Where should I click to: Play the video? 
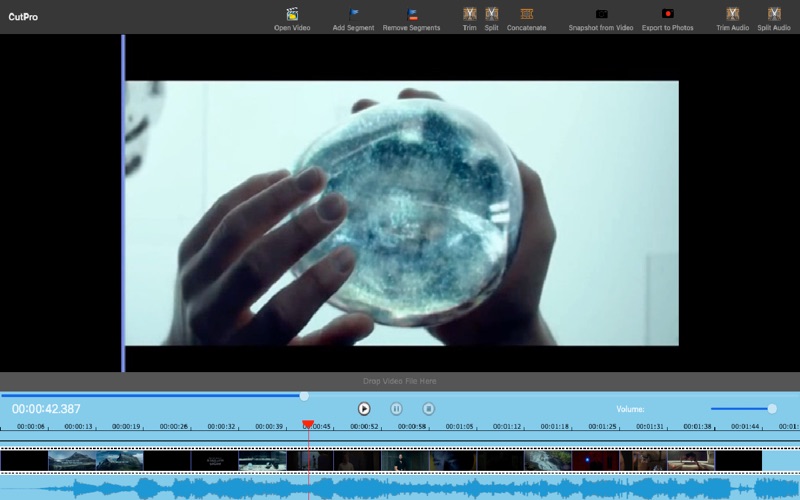click(364, 409)
